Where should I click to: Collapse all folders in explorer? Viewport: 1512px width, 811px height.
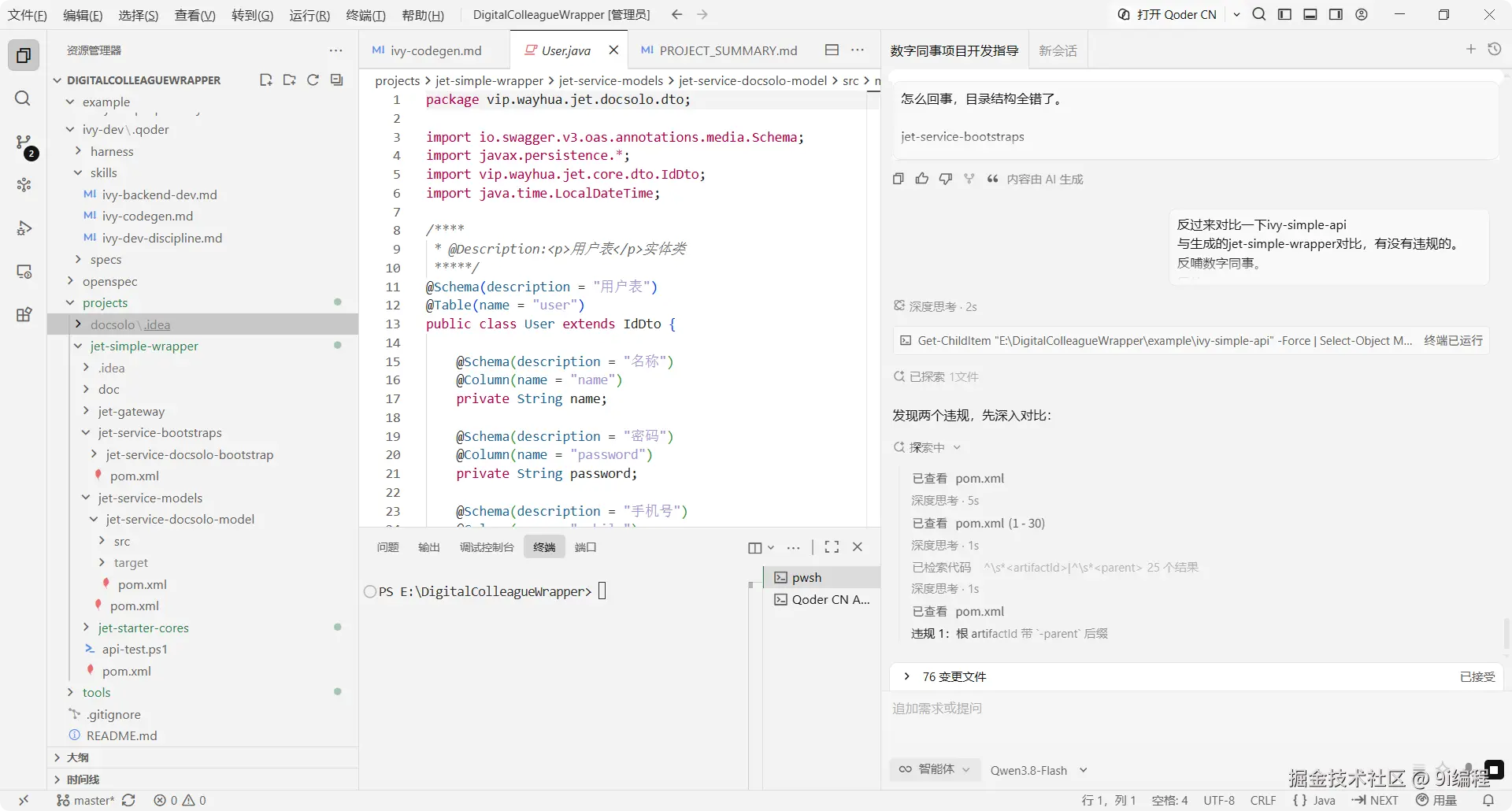[x=337, y=80]
